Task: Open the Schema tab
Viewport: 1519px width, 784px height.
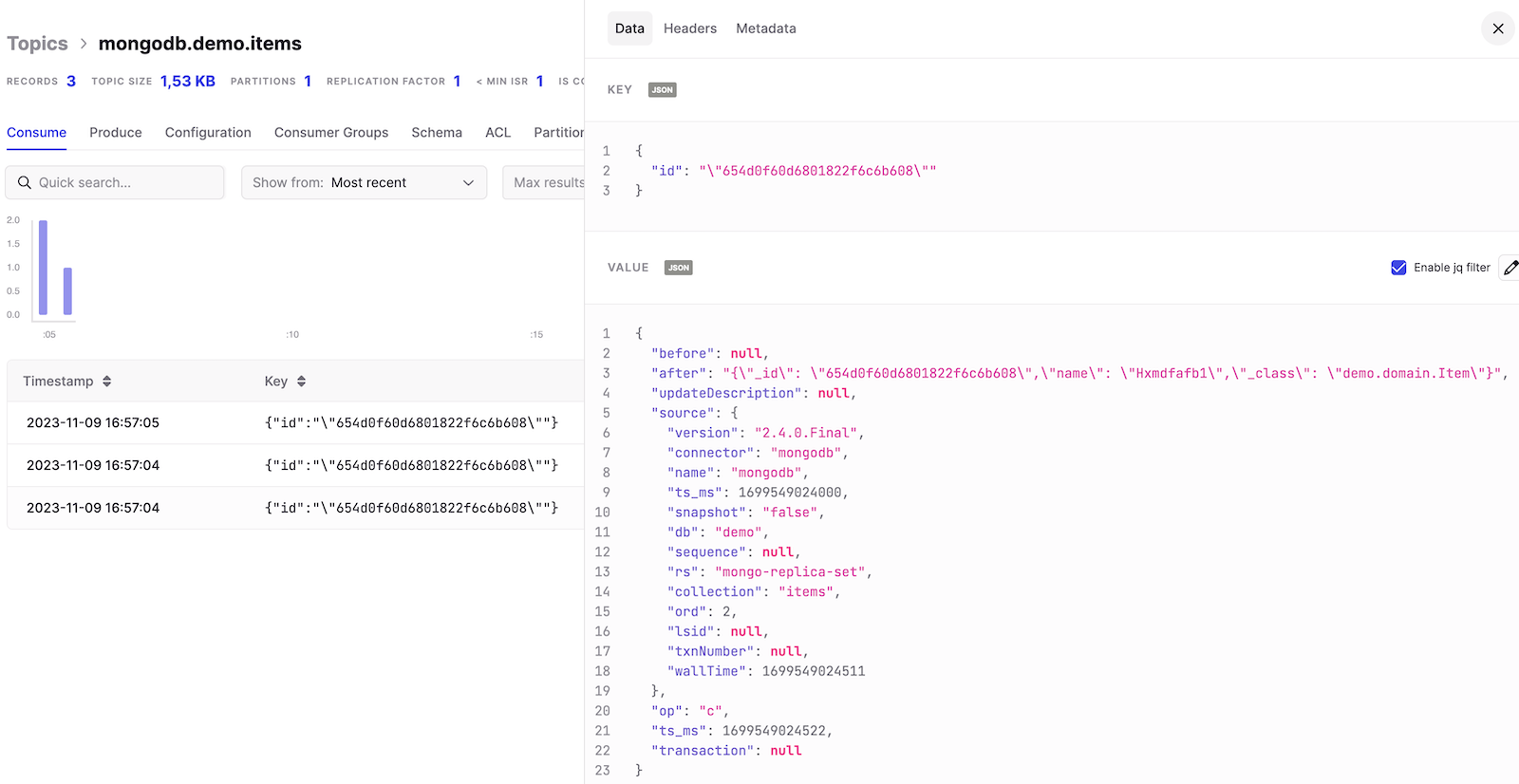Action: (437, 133)
